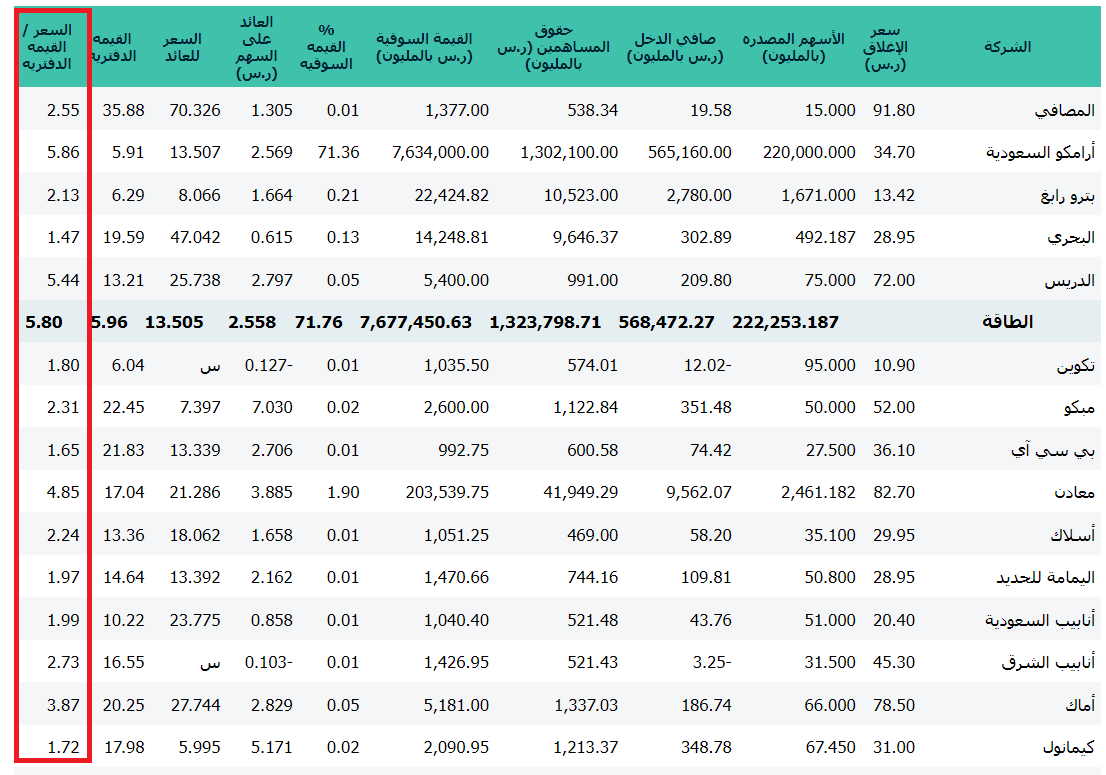This screenshot has width=1106, height=775.
Task: Select company name اليمامة للحديد
Action: click(1045, 578)
